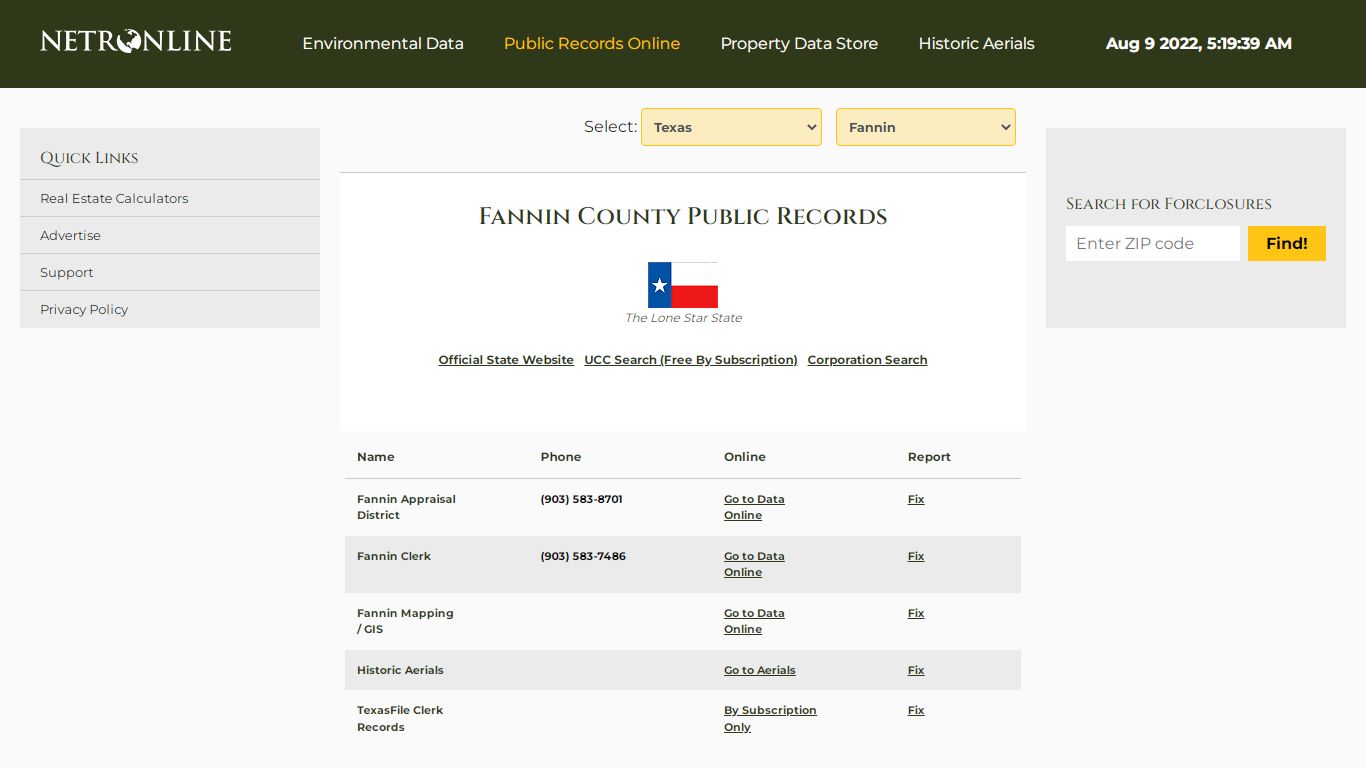Select the Fannin Mapping / GIS name cell

(405, 621)
